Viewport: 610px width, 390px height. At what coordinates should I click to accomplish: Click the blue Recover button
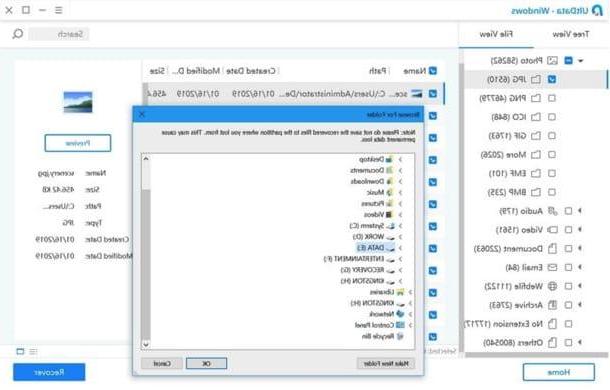click(49, 372)
